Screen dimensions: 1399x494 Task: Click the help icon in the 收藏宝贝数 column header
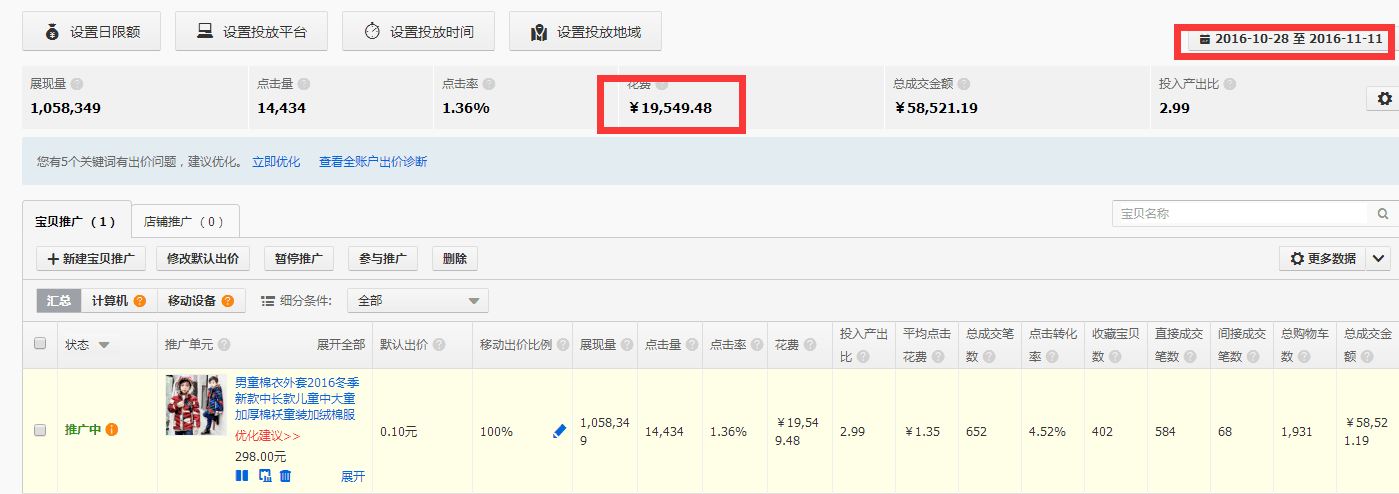[1115, 356]
